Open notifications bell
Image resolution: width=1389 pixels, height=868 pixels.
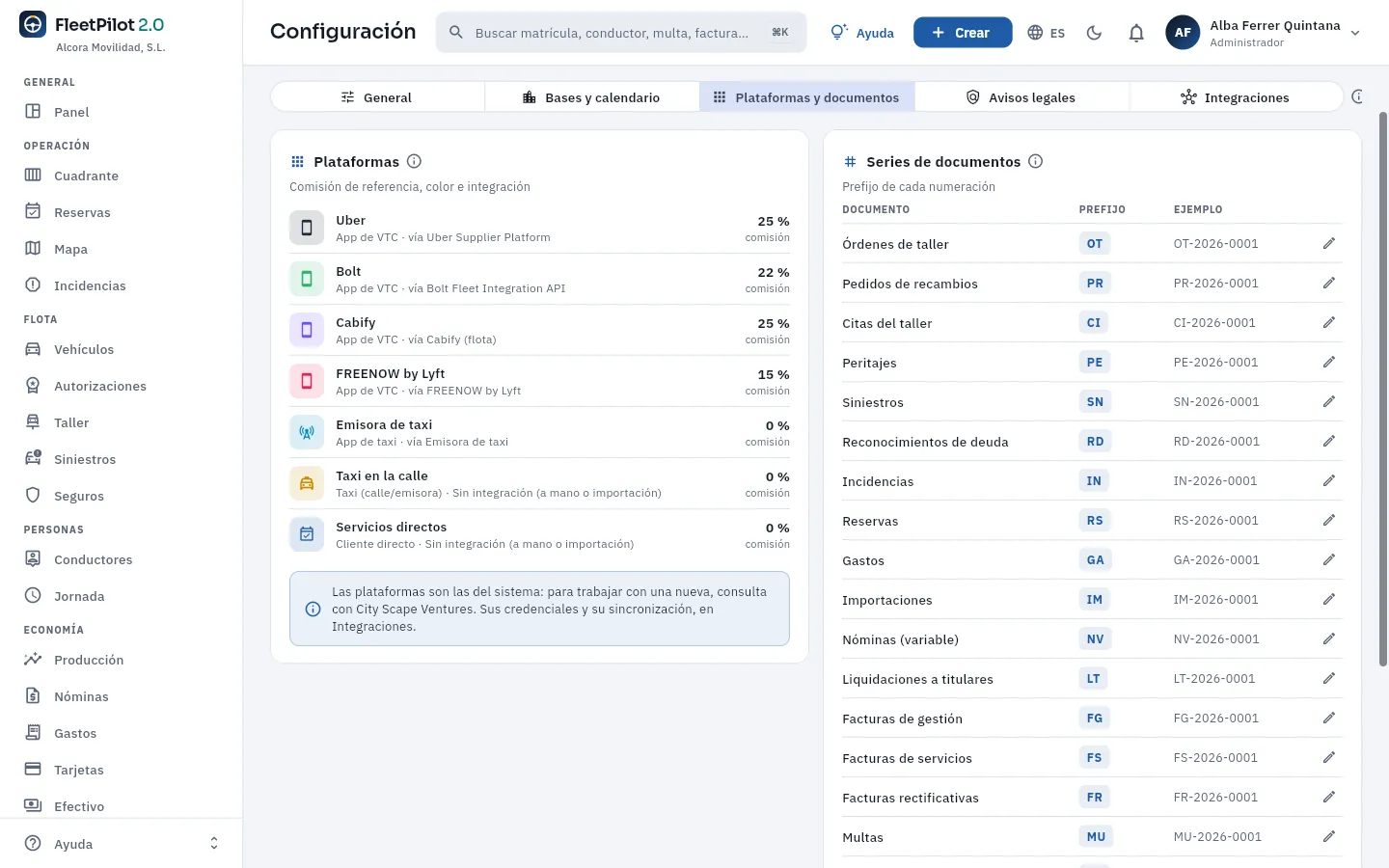coord(1136,33)
